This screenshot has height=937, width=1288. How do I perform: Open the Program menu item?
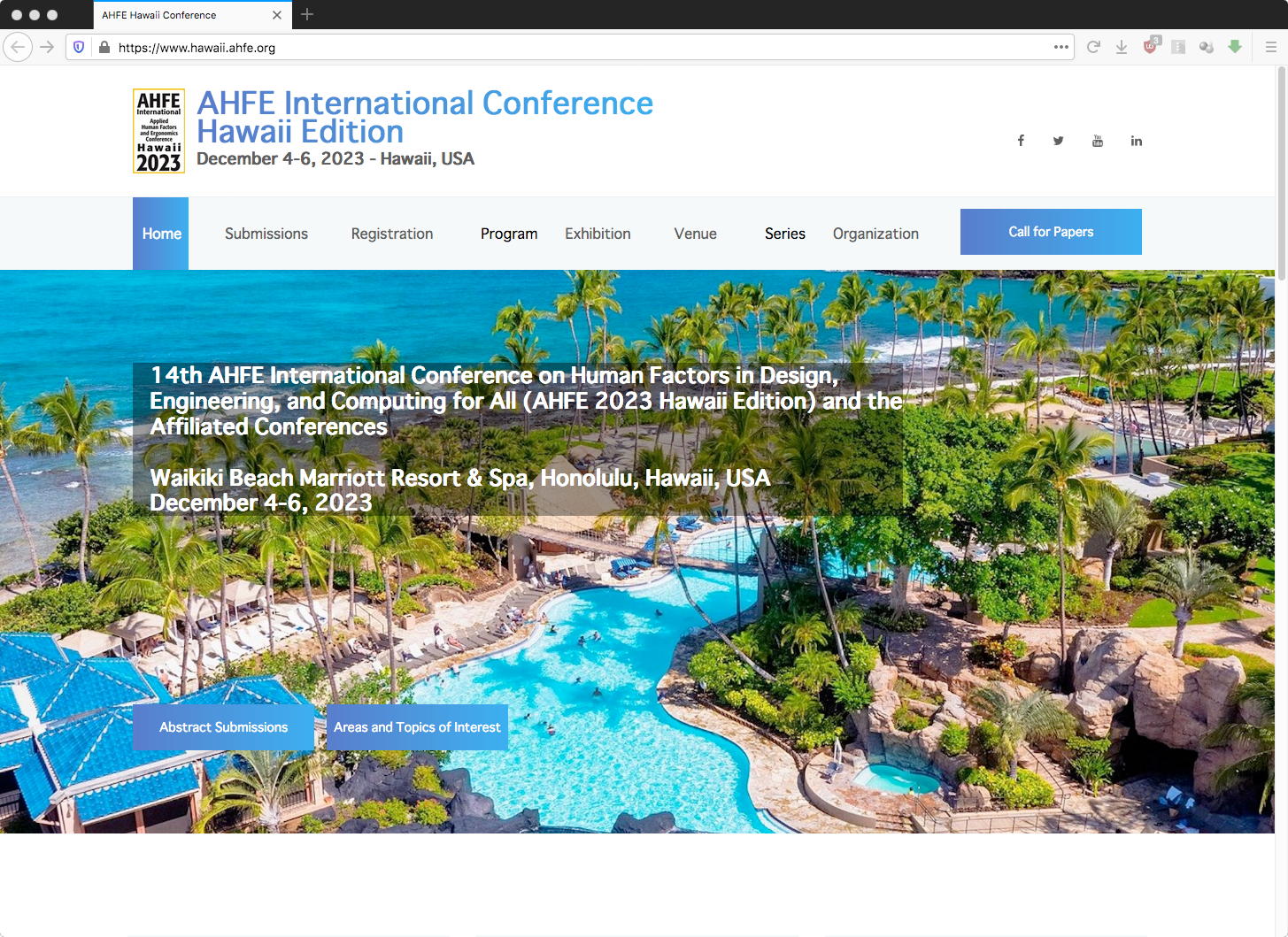(x=509, y=234)
